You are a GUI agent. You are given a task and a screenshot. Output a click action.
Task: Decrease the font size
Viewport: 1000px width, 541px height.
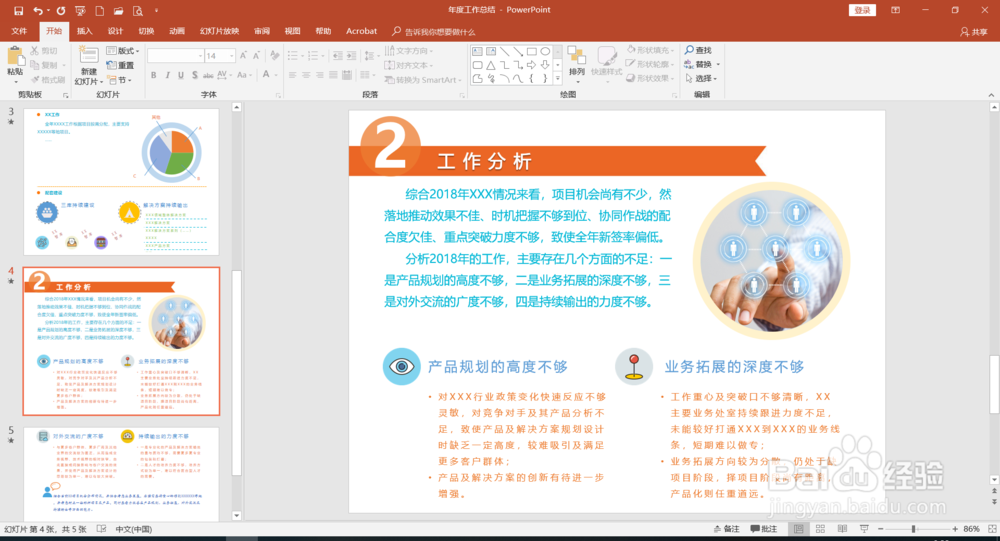[256, 56]
